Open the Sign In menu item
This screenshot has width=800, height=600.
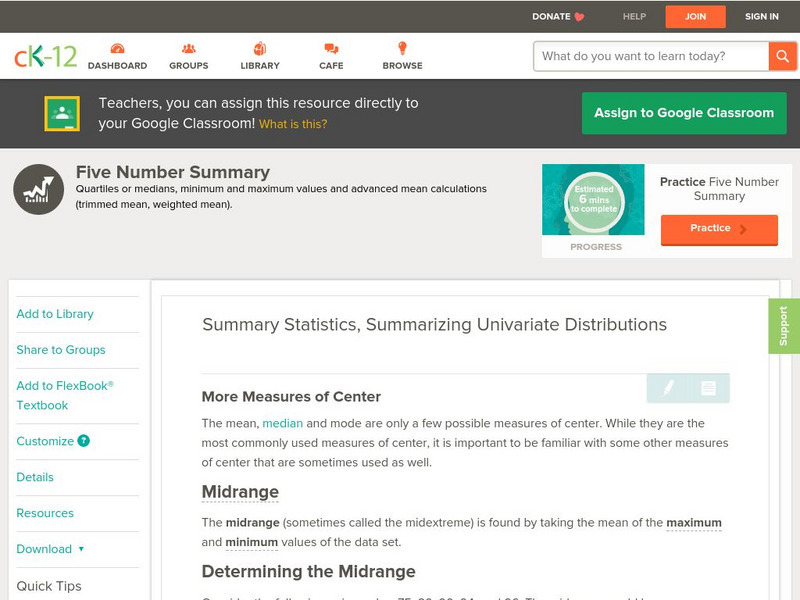(761, 16)
